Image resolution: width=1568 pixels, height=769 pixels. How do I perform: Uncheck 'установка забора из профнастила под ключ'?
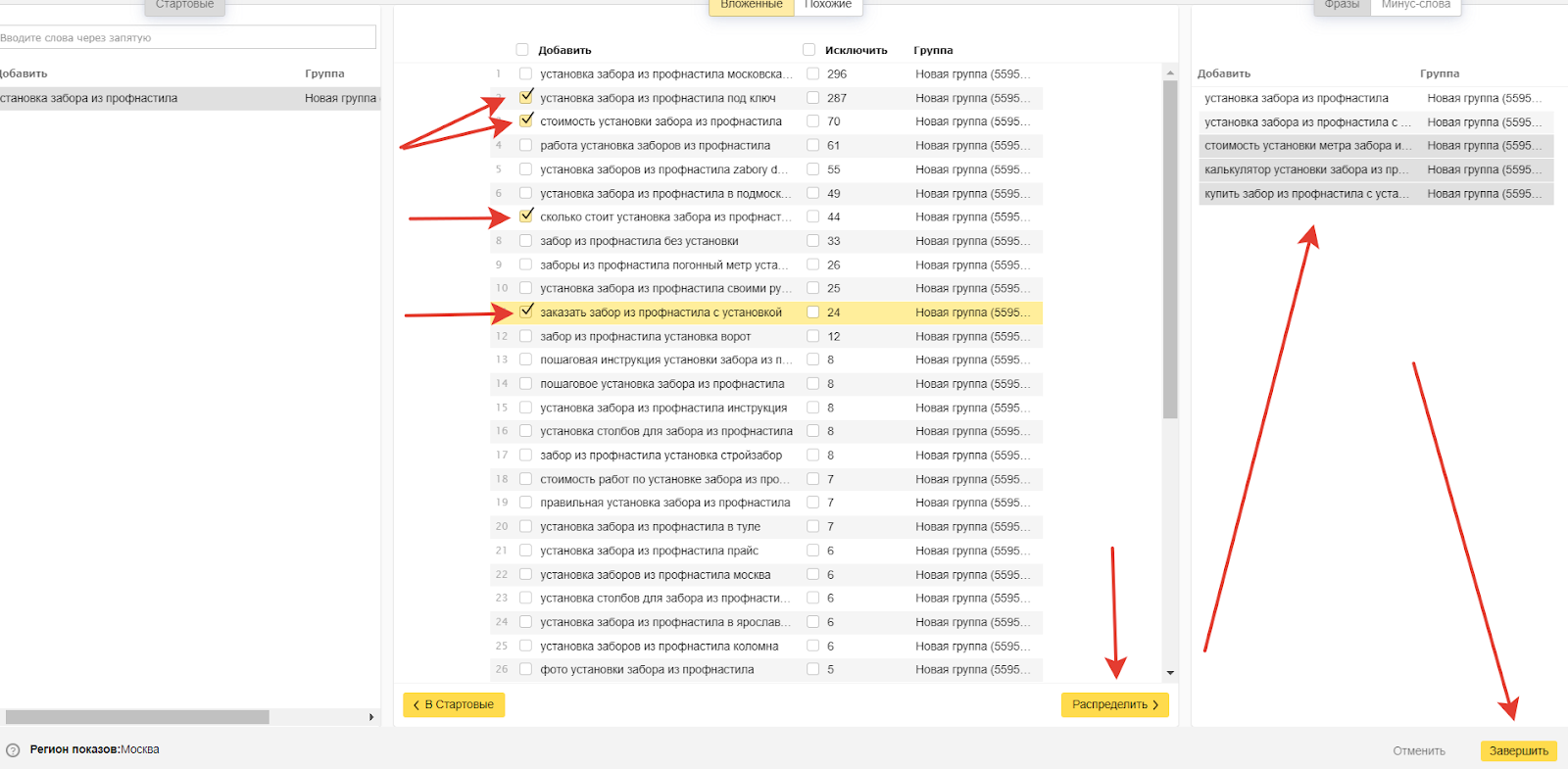pos(526,97)
